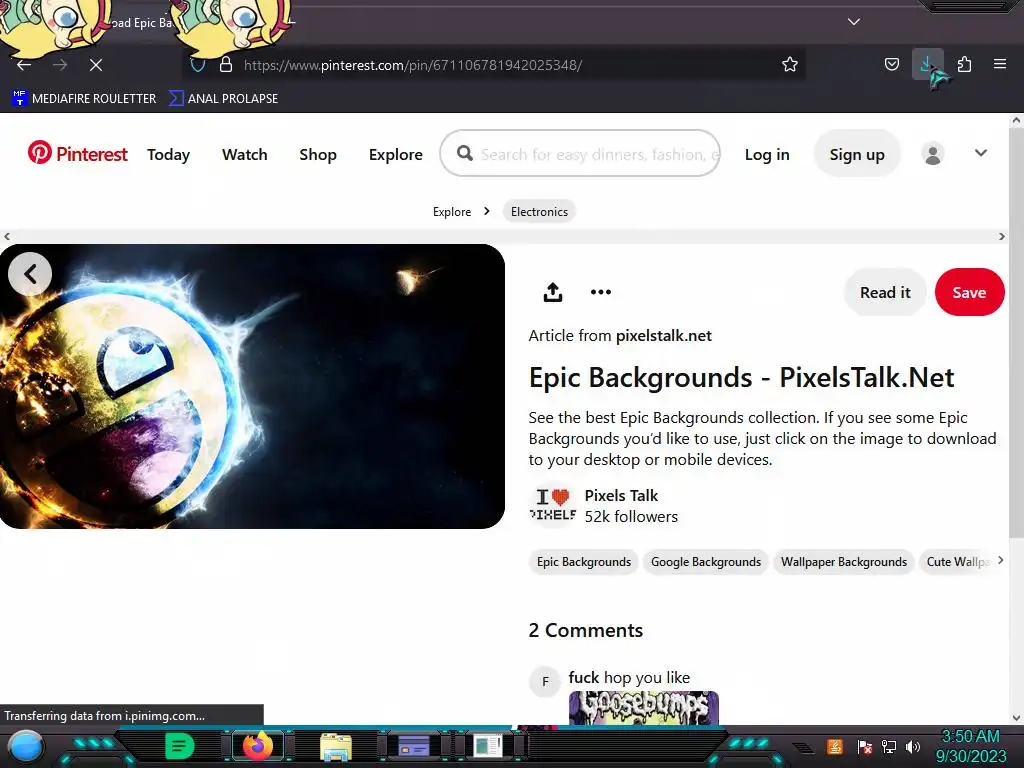1024x768 pixels.
Task: Go back with the round arrow on image
Action: (x=30, y=274)
